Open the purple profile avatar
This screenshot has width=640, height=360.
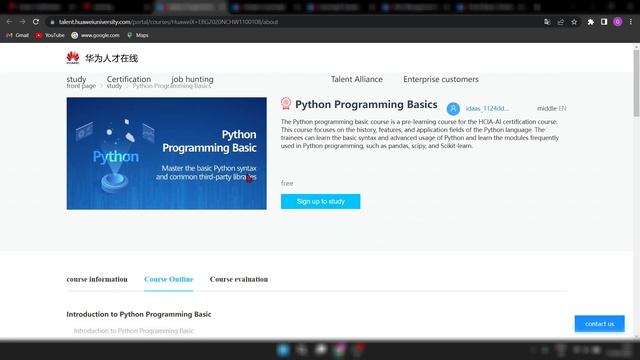[618, 22]
